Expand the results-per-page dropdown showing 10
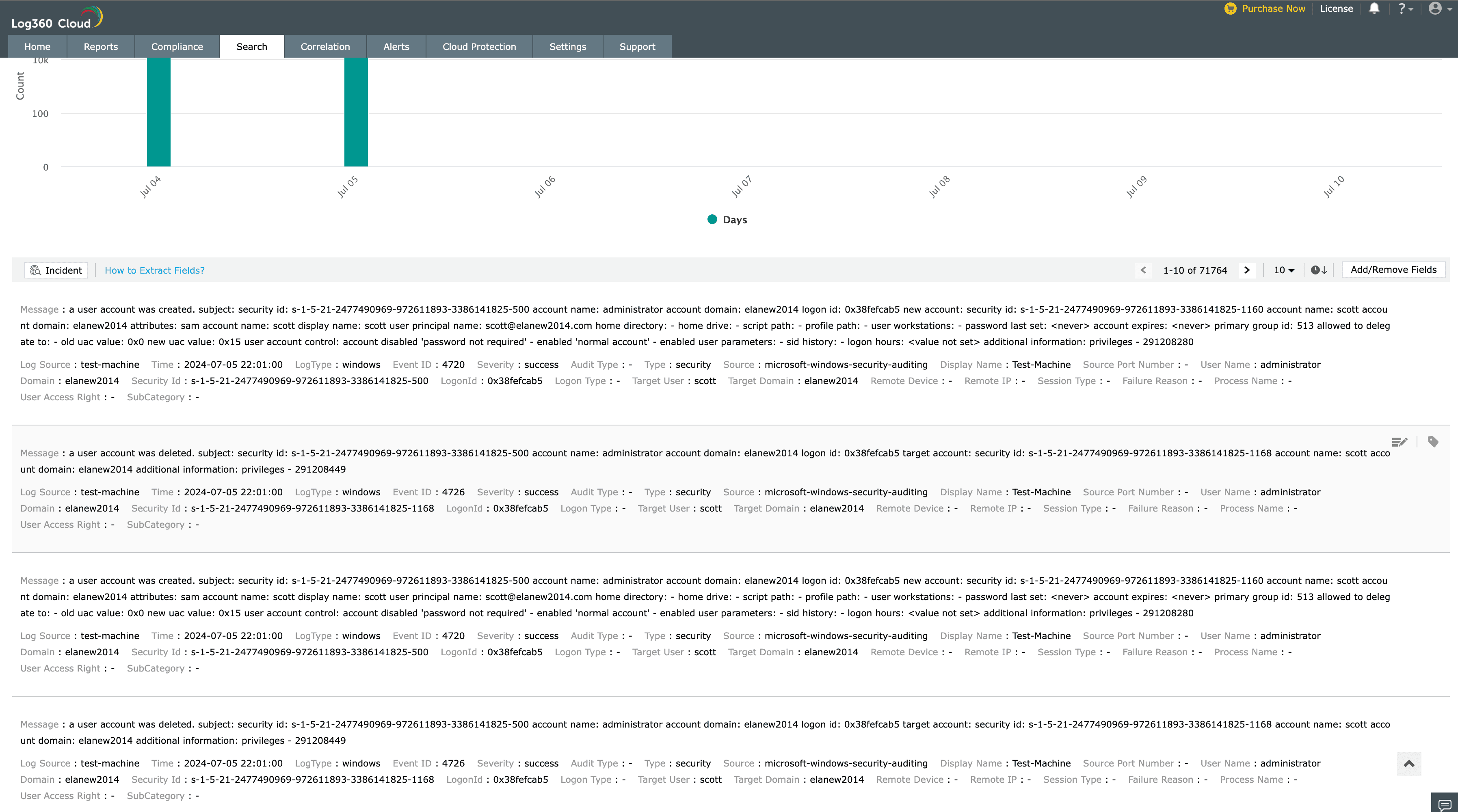The image size is (1458, 812). 1284,270
